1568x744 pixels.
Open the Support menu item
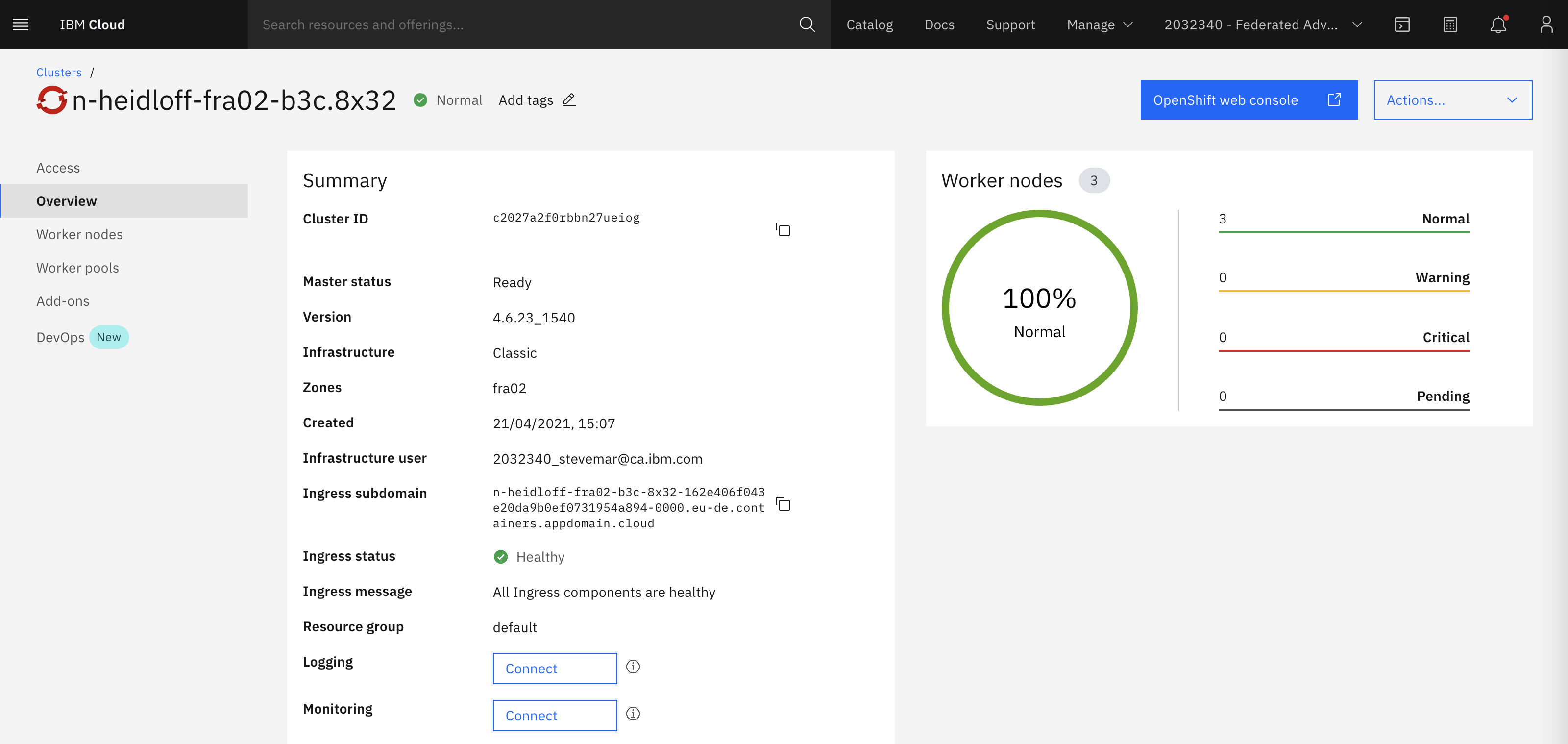(x=1010, y=25)
